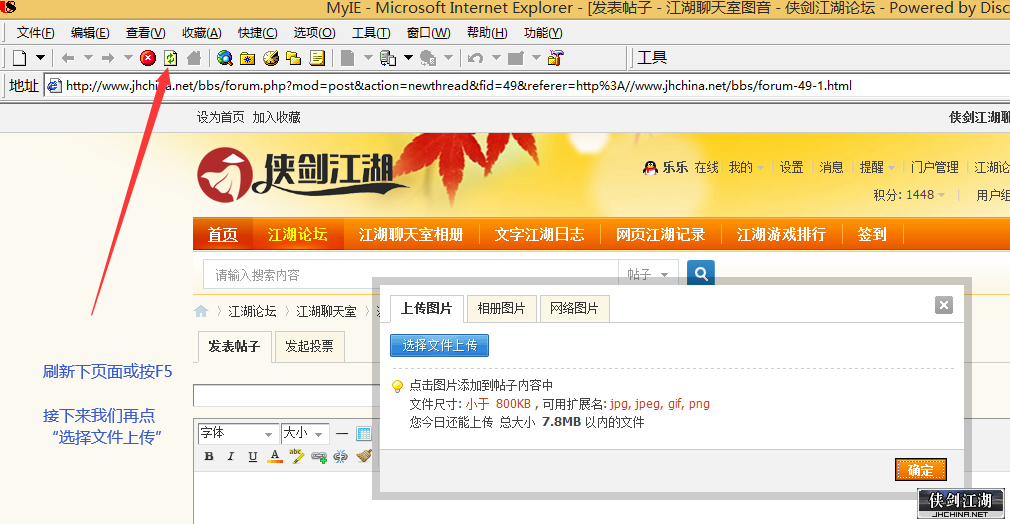Screen dimensions: 1010x524
Task: Open 网页江湖记录 navigation tab
Action: pos(660,234)
